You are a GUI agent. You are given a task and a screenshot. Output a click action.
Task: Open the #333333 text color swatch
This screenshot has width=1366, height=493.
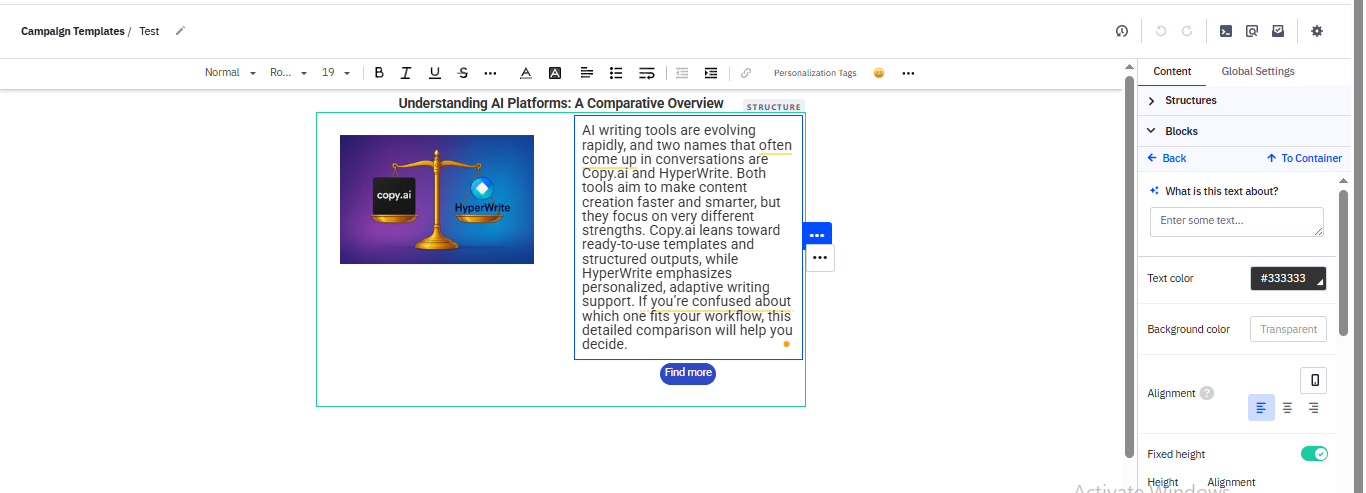(1288, 279)
